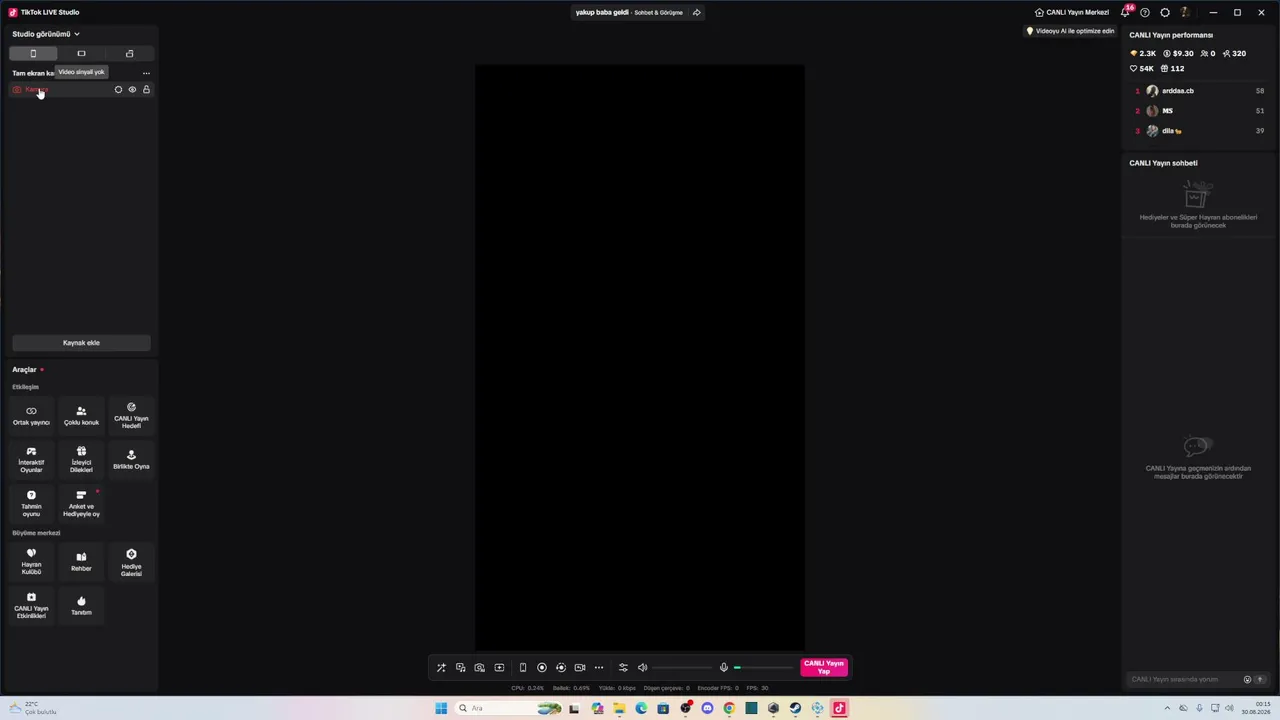Open more options in bottom toolbar
The height and width of the screenshot is (720, 1280).
pos(599,668)
